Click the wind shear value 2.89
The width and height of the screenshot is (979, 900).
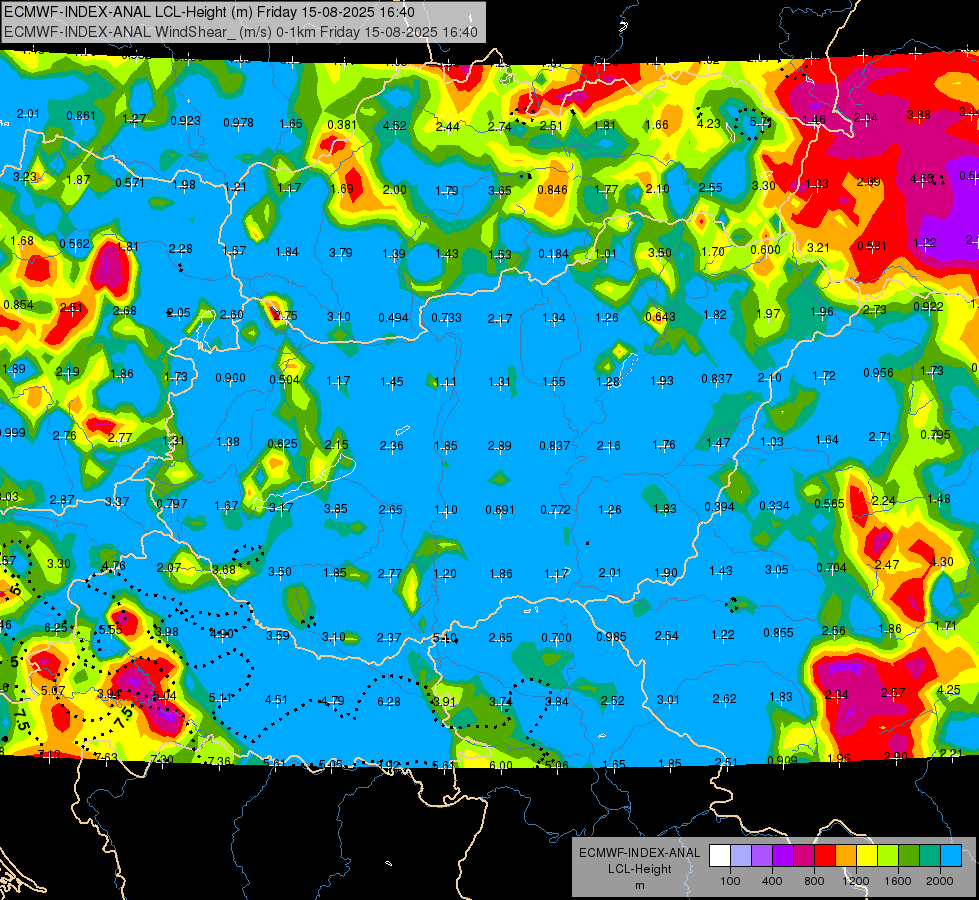click(499, 445)
